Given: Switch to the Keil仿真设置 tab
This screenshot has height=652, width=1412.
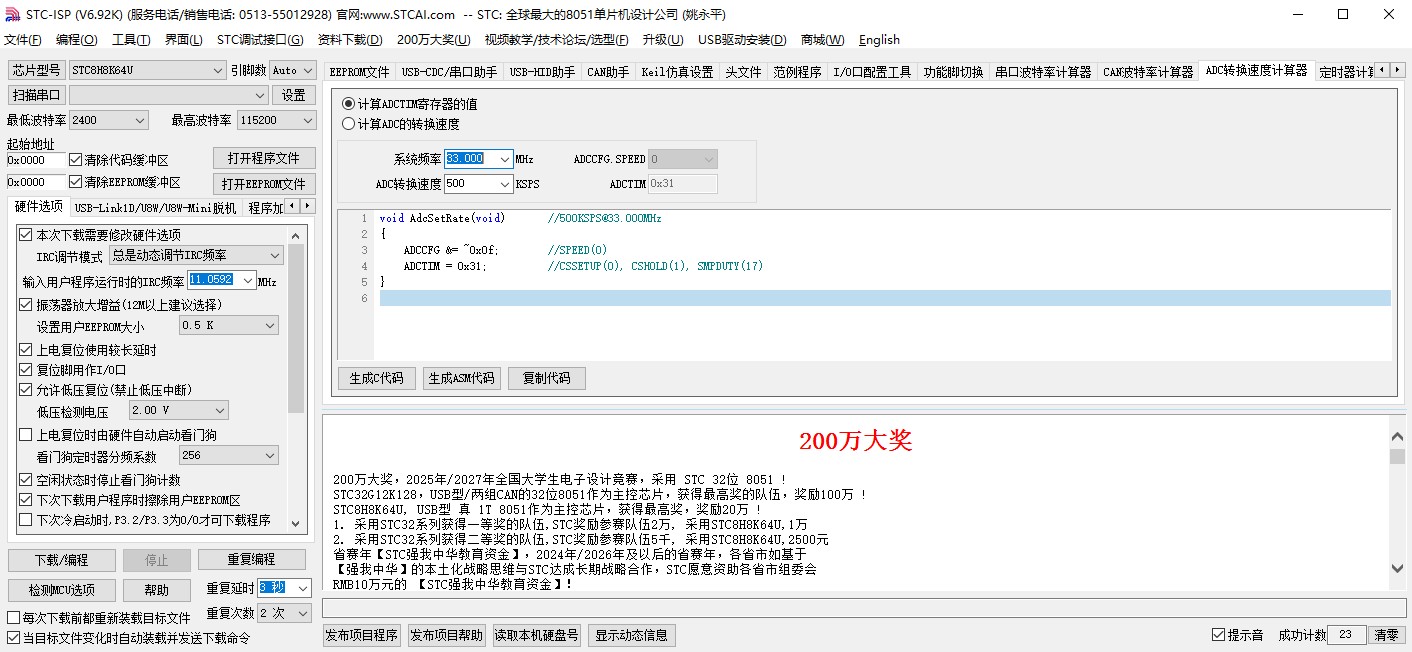Looking at the screenshot, I should [x=677, y=72].
